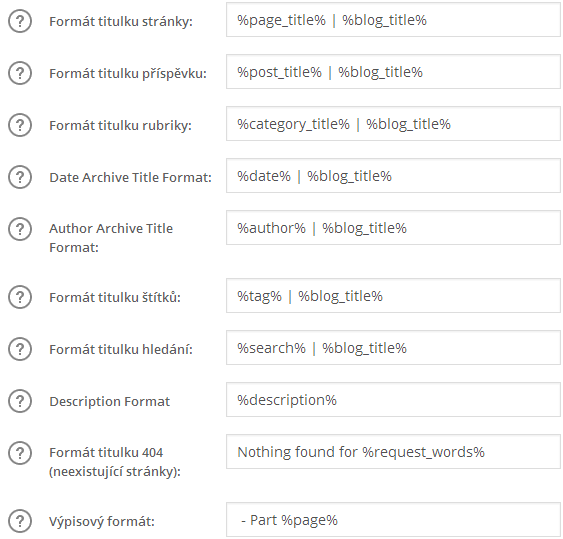Show help for Formát titulku štítků
The image size is (563, 539).
pos(20,297)
